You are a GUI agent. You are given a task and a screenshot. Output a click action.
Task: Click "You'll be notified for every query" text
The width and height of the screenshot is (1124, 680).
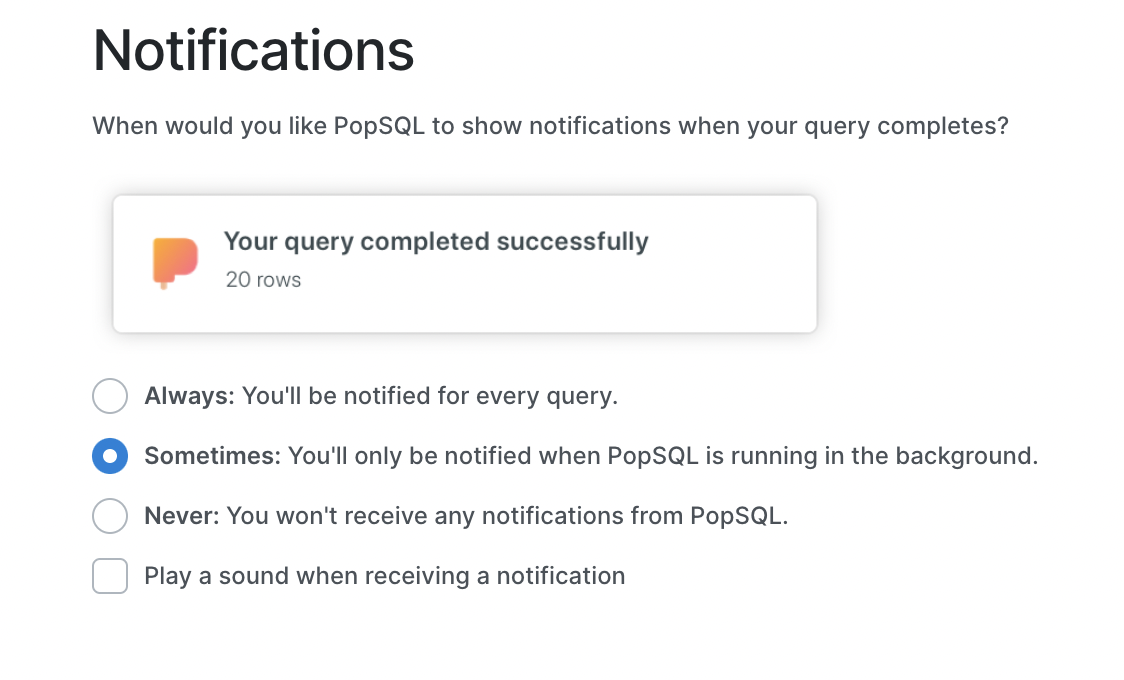(430, 396)
